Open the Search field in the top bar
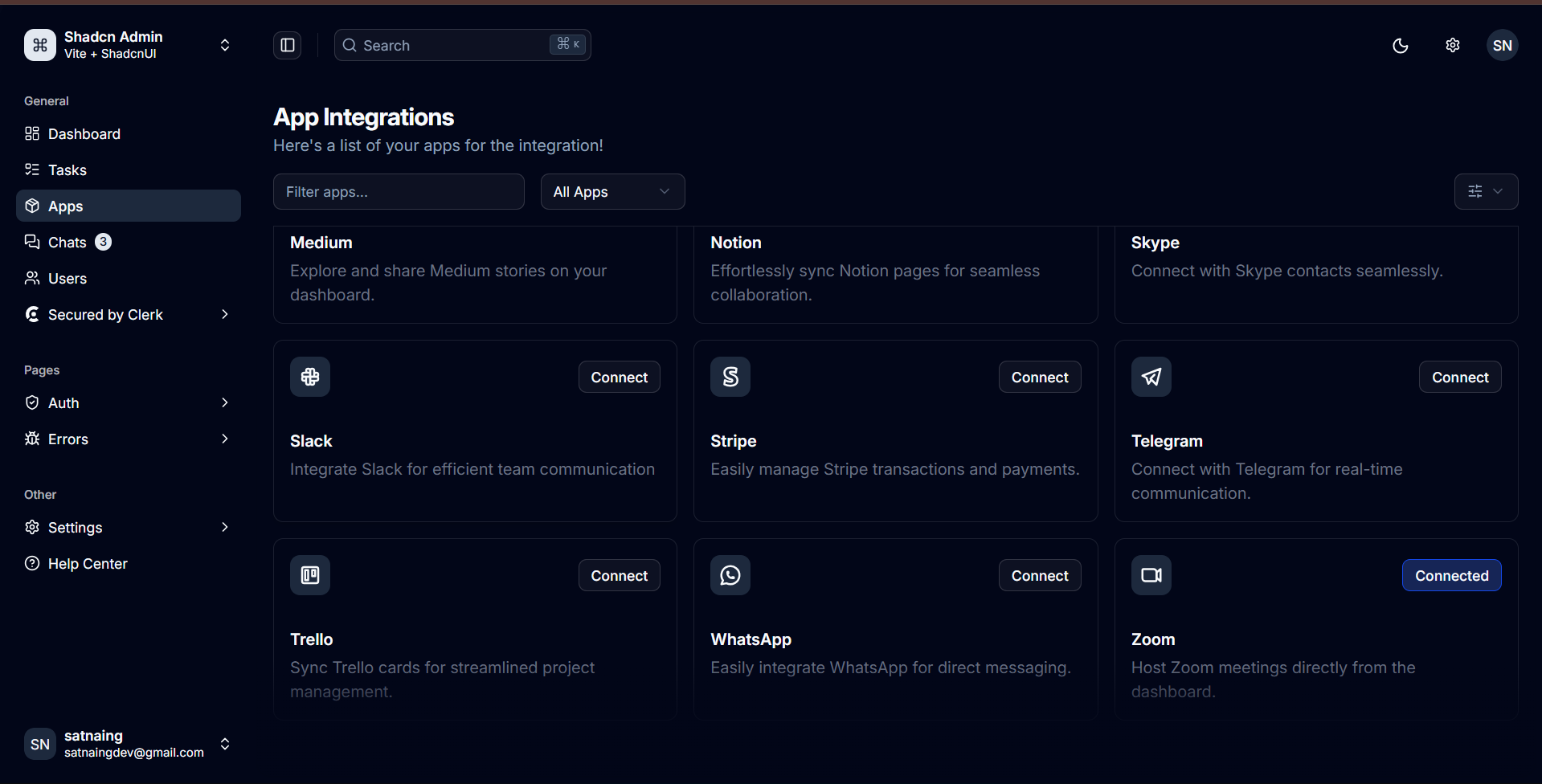 click(x=463, y=45)
